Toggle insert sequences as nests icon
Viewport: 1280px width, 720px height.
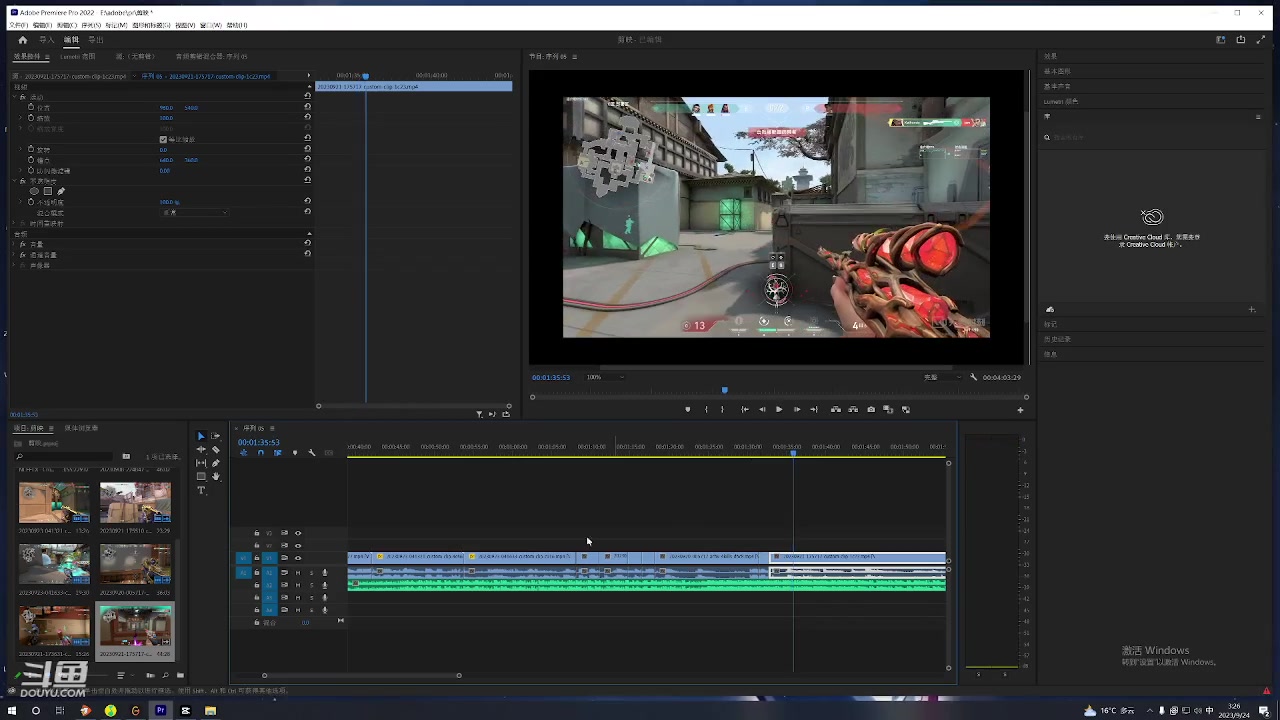point(243,453)
